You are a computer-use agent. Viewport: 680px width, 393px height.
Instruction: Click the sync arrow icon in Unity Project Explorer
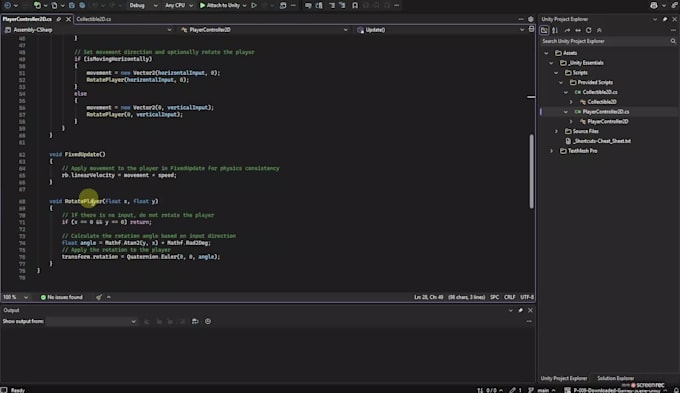(x=567, y=30)
